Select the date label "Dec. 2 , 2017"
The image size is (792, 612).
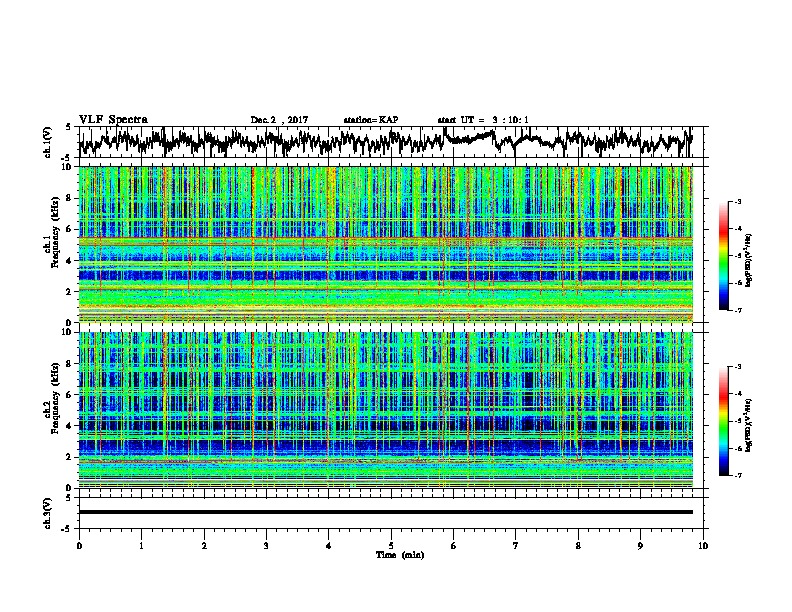279,120
